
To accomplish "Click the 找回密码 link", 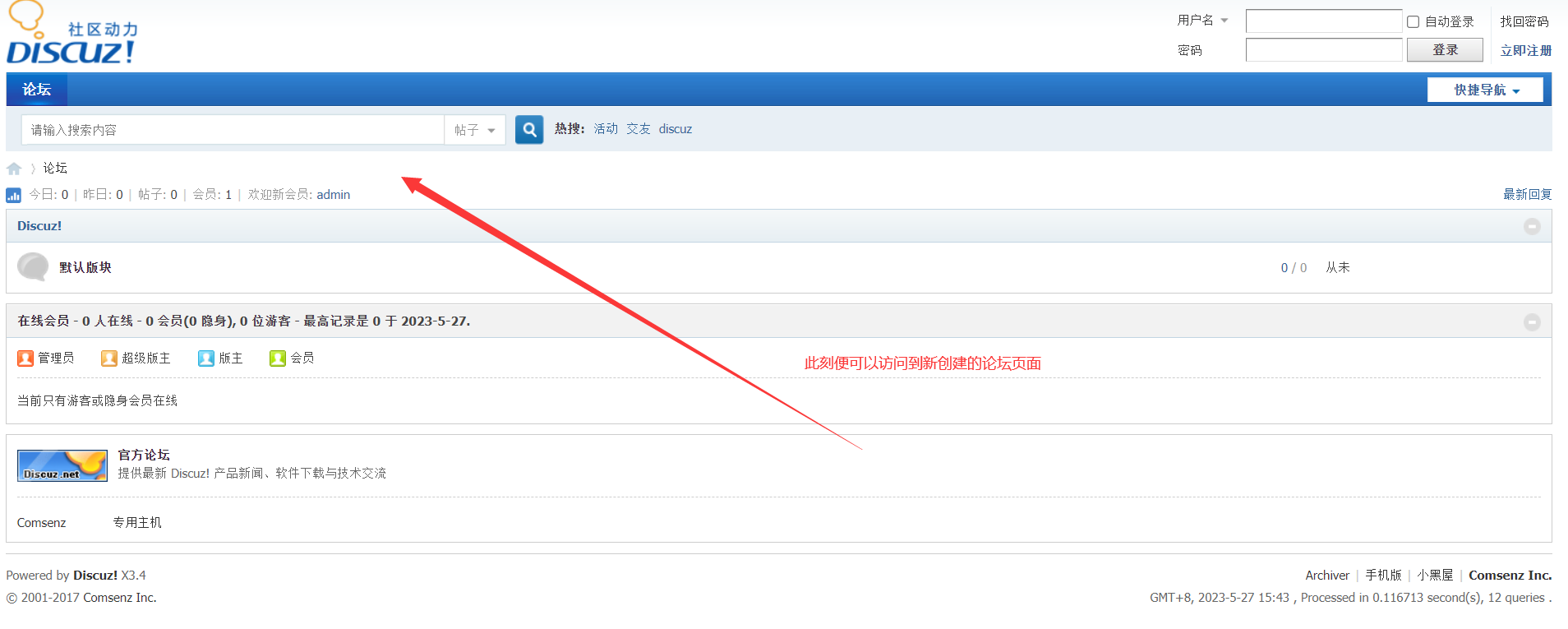I will tap(1524, 21).
